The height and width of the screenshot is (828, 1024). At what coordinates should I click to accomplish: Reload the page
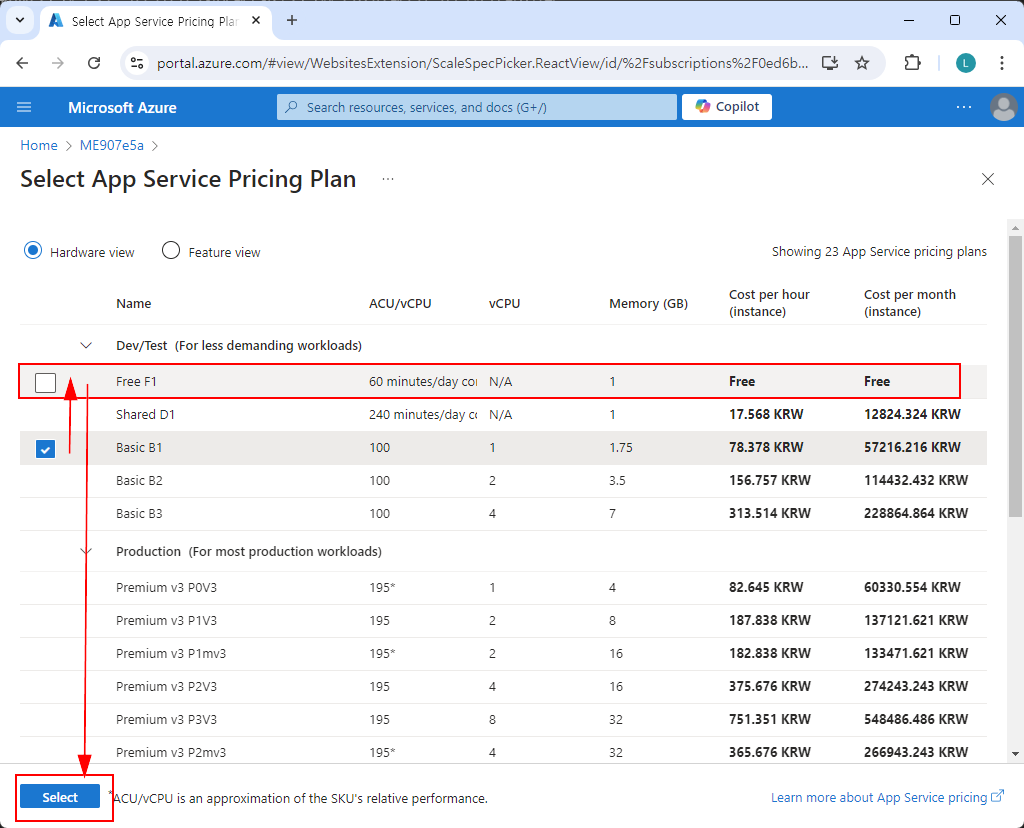pyautogui.click(x=94, y=63)
